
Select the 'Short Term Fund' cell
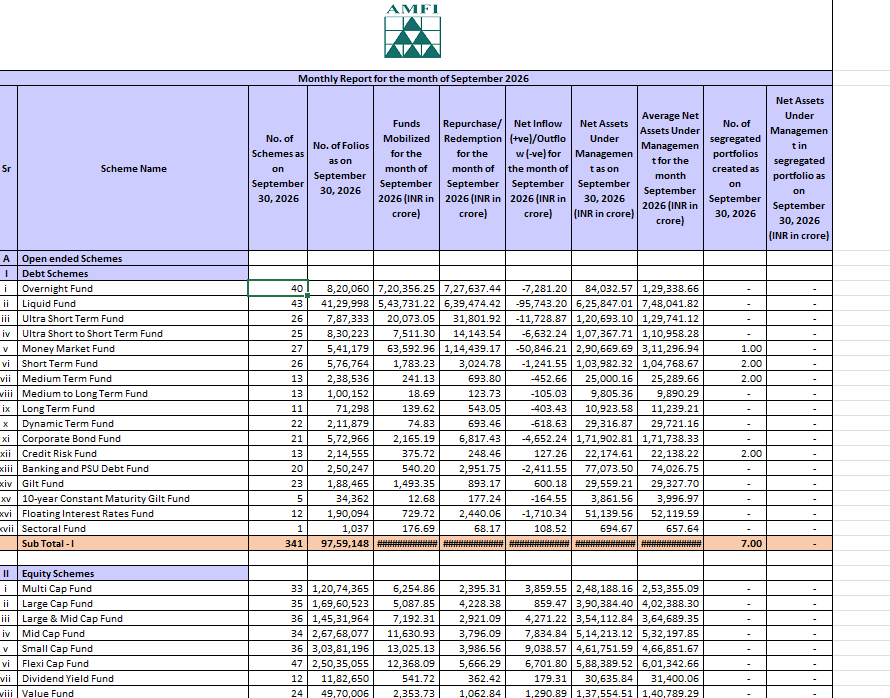[133, 364]
